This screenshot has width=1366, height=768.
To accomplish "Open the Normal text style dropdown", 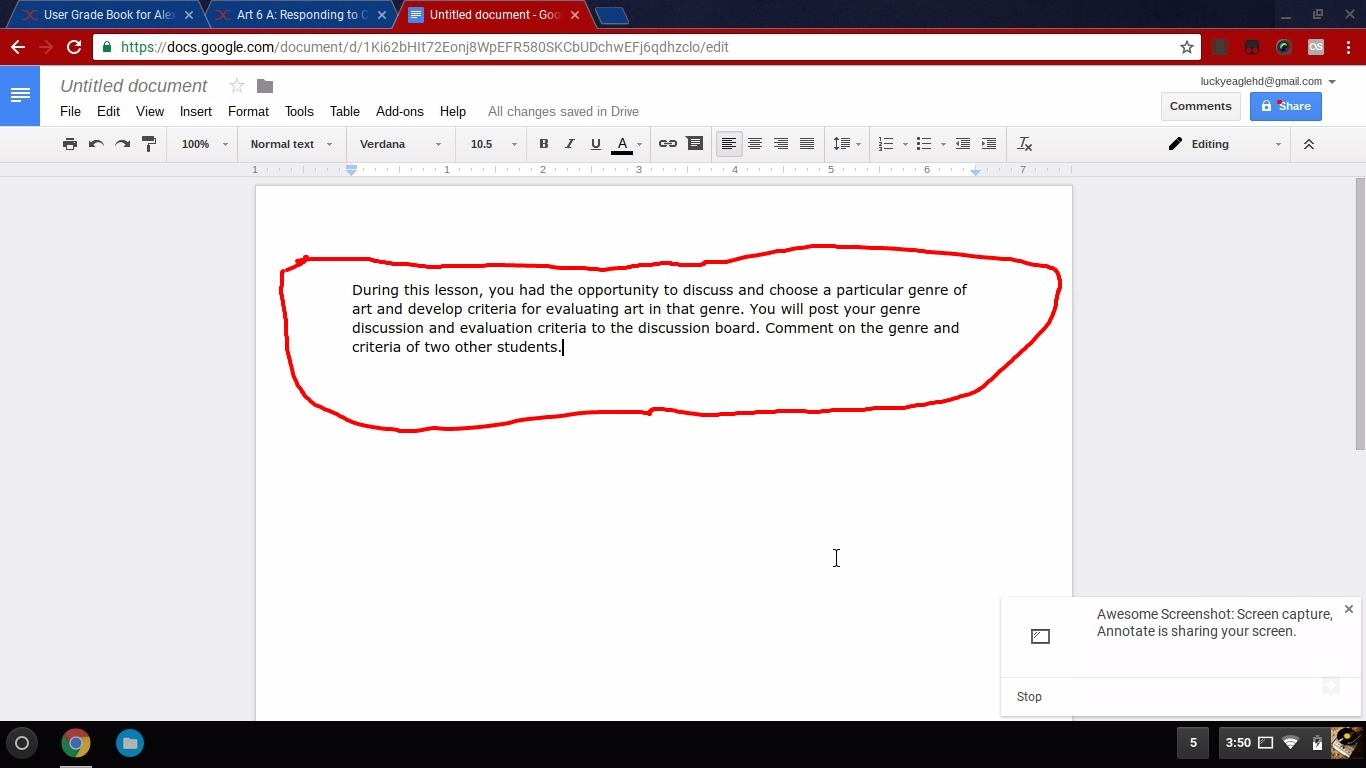I will coord(290,144).
